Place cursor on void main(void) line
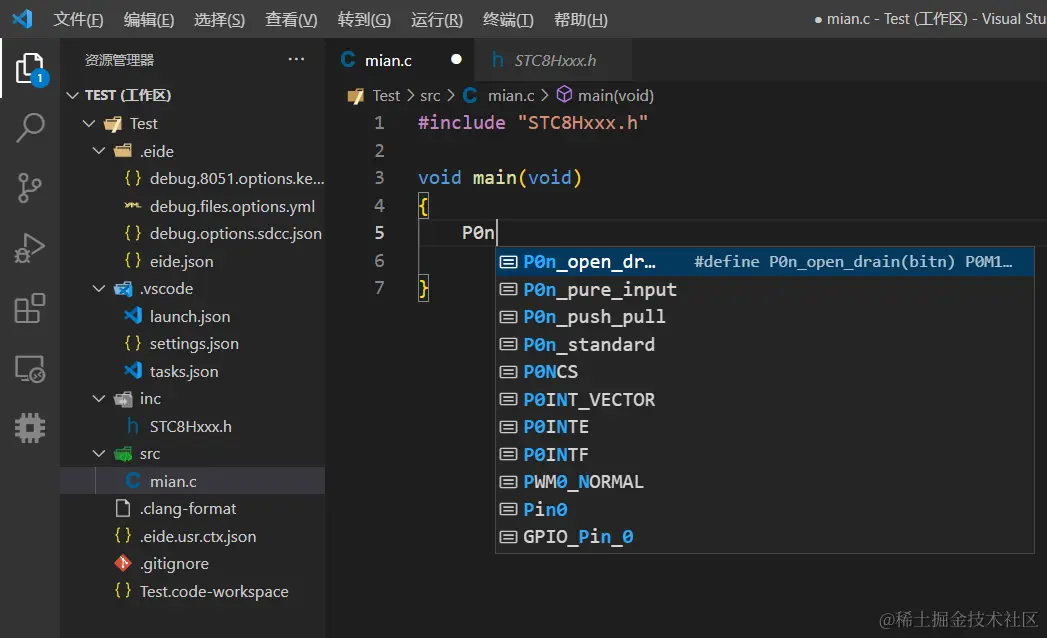This screenshot has height=638, width=1047. (499, 178)
